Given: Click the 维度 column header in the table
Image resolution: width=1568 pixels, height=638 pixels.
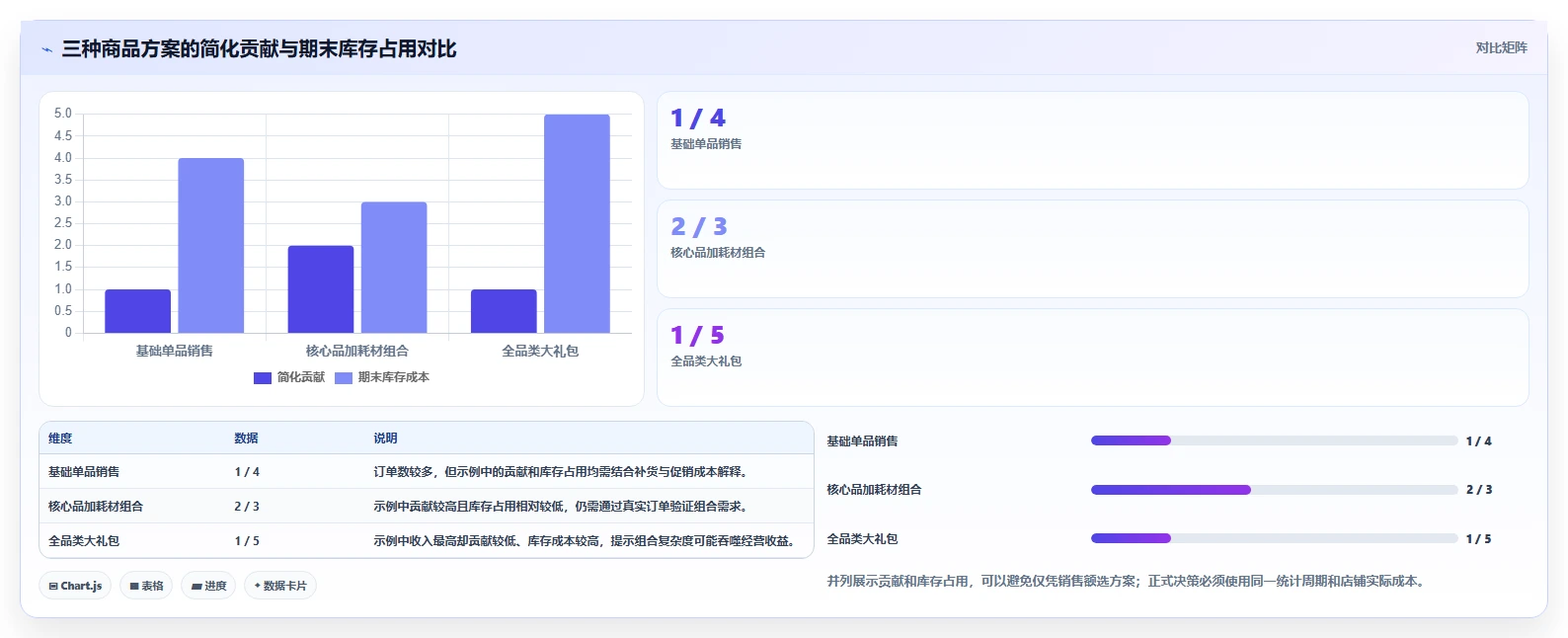Looking at the screenshot, I should [60, 439].
